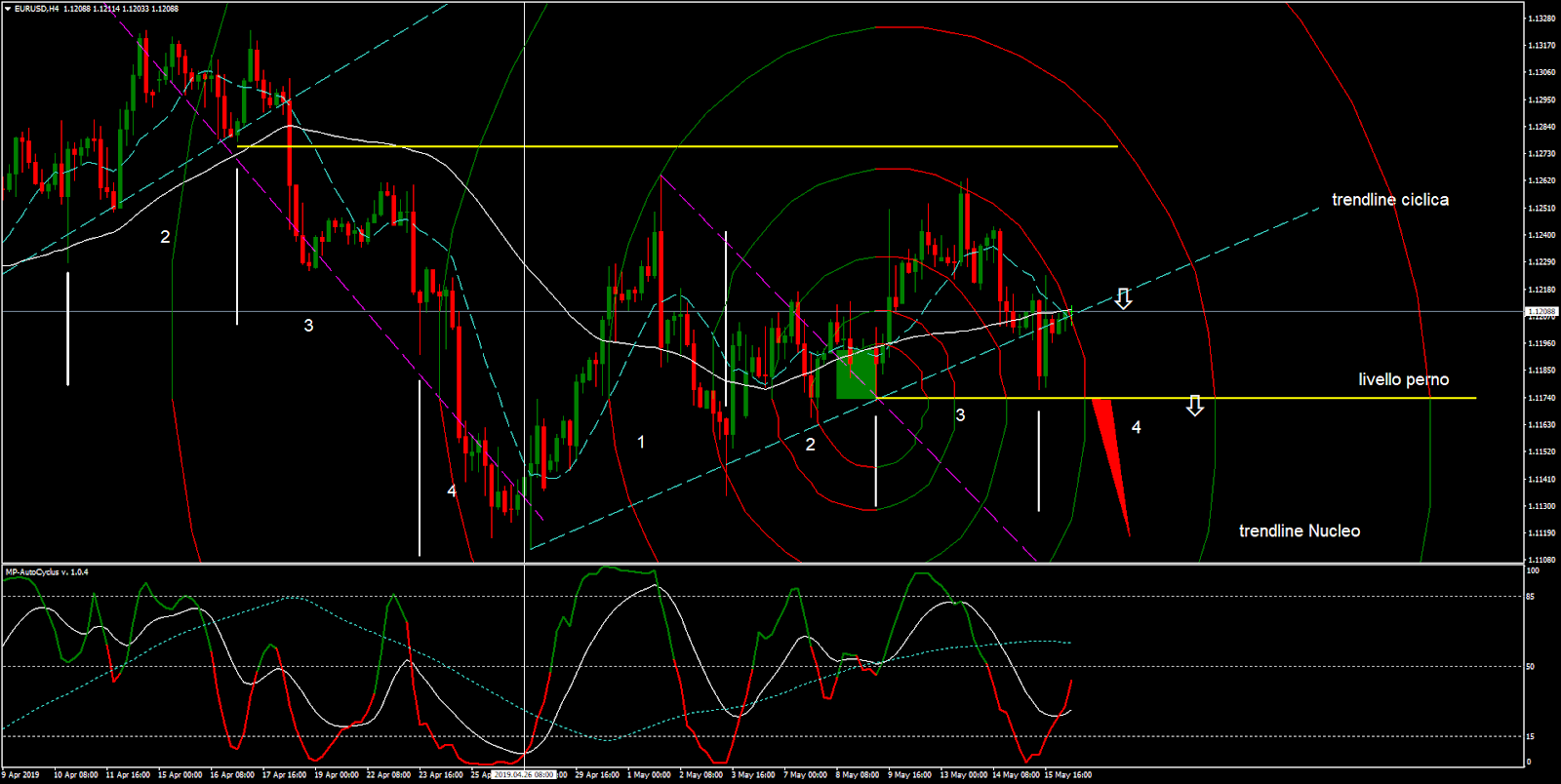Click the '1 May 00:00' time axis label

click(x=649, y=775)
